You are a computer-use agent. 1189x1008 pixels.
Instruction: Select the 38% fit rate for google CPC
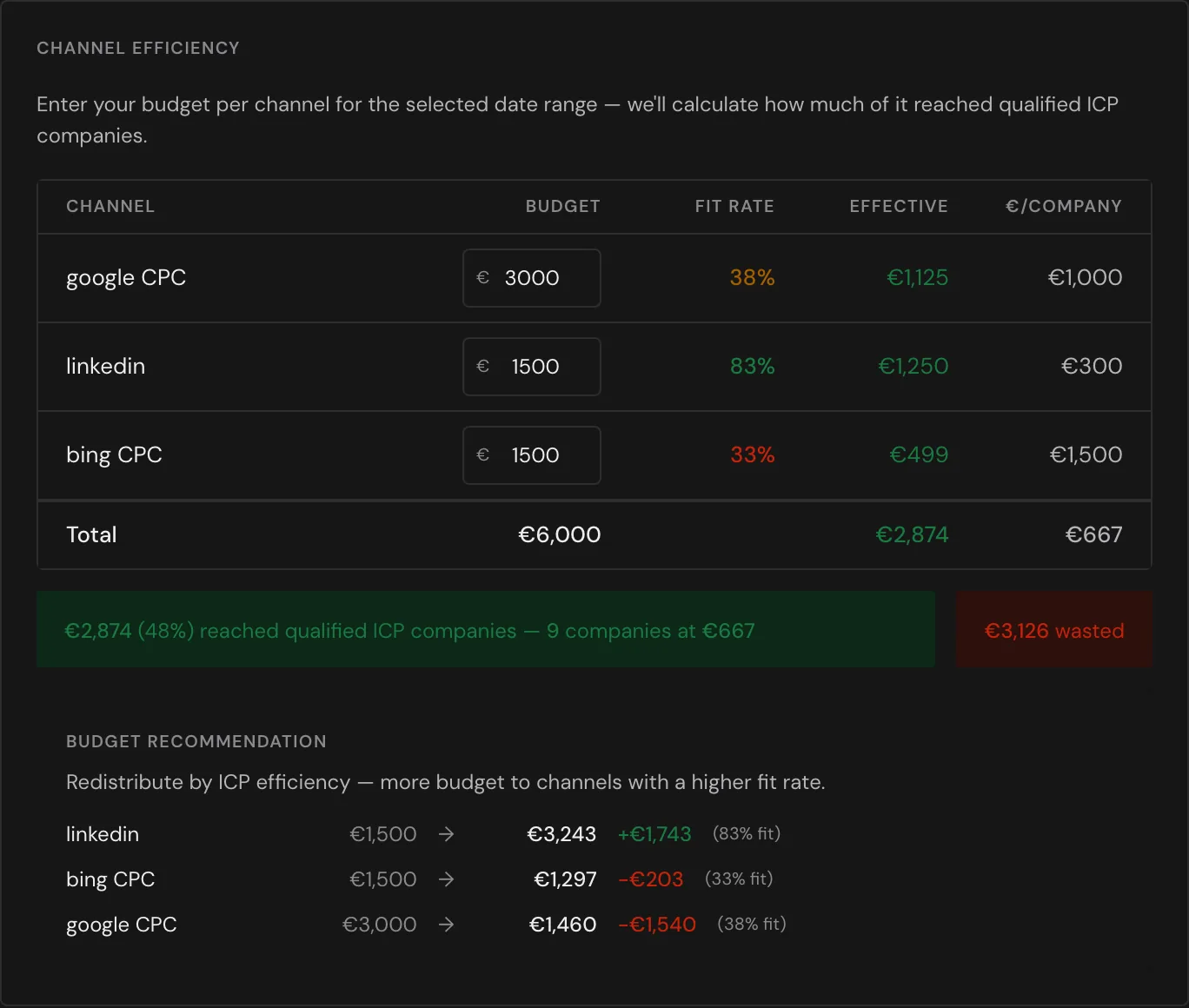(752, 278)
